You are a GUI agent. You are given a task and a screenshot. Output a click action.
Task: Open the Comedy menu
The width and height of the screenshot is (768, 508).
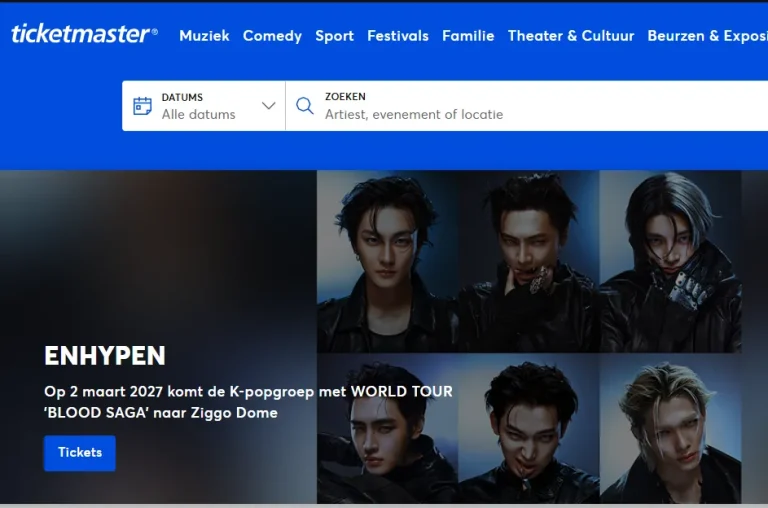tap(272, 36)
